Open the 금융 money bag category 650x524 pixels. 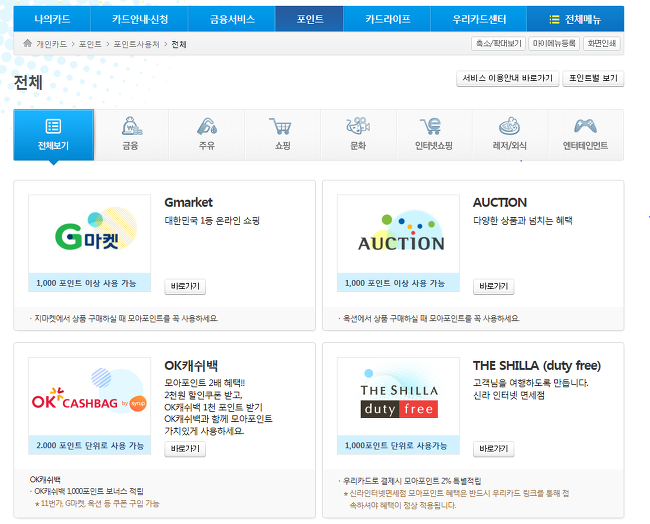click(x=131, y=135)
